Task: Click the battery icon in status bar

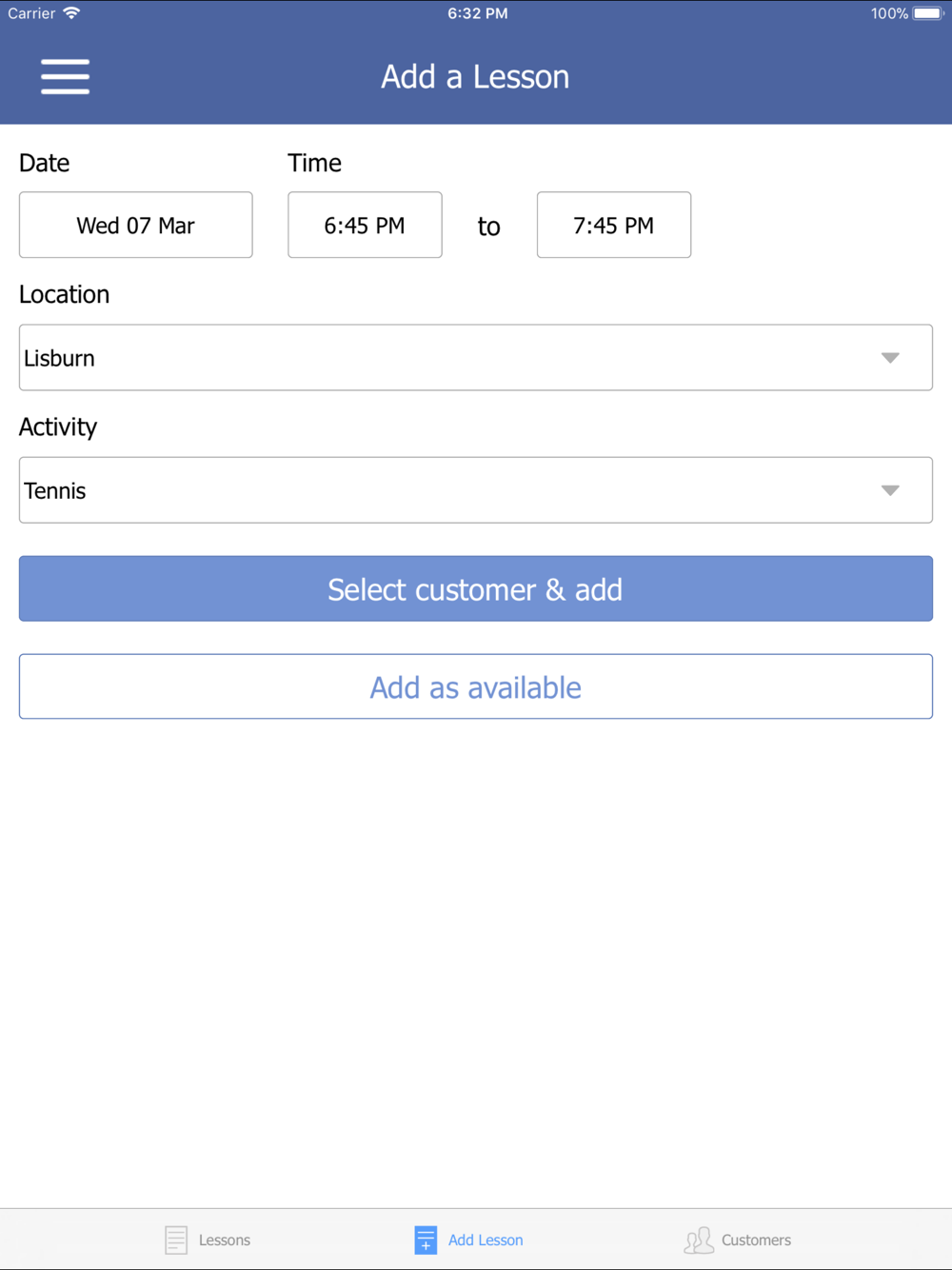Action: point(927,13)
